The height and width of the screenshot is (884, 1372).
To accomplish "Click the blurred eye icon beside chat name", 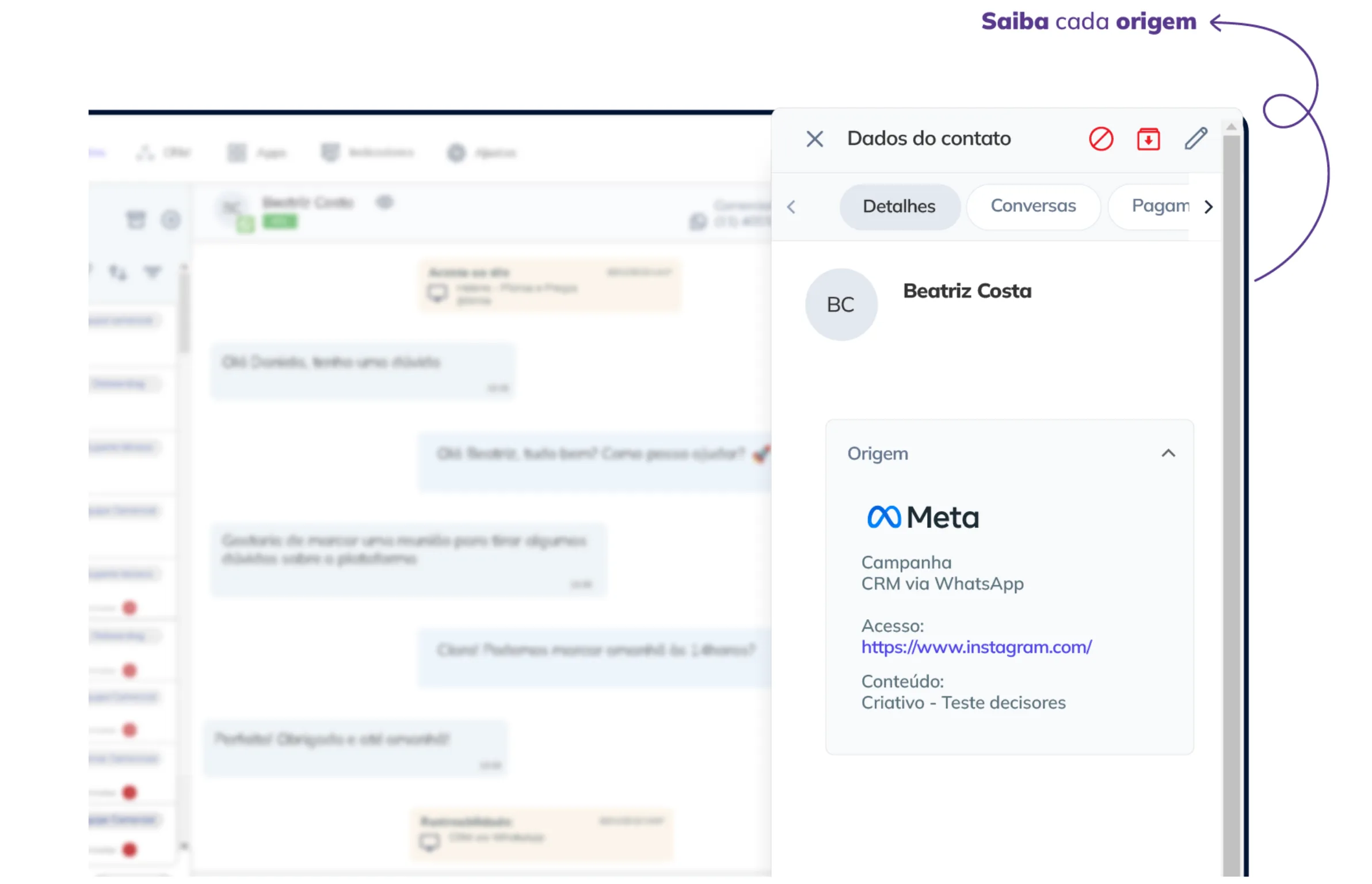I will (384, 203).
